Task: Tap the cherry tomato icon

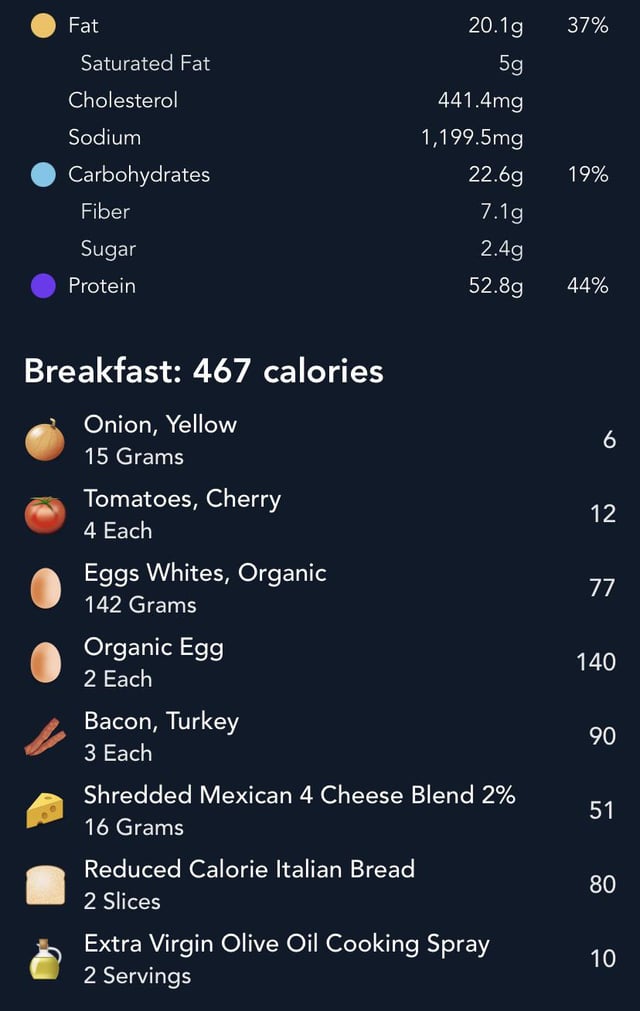Action: [45, 515]
